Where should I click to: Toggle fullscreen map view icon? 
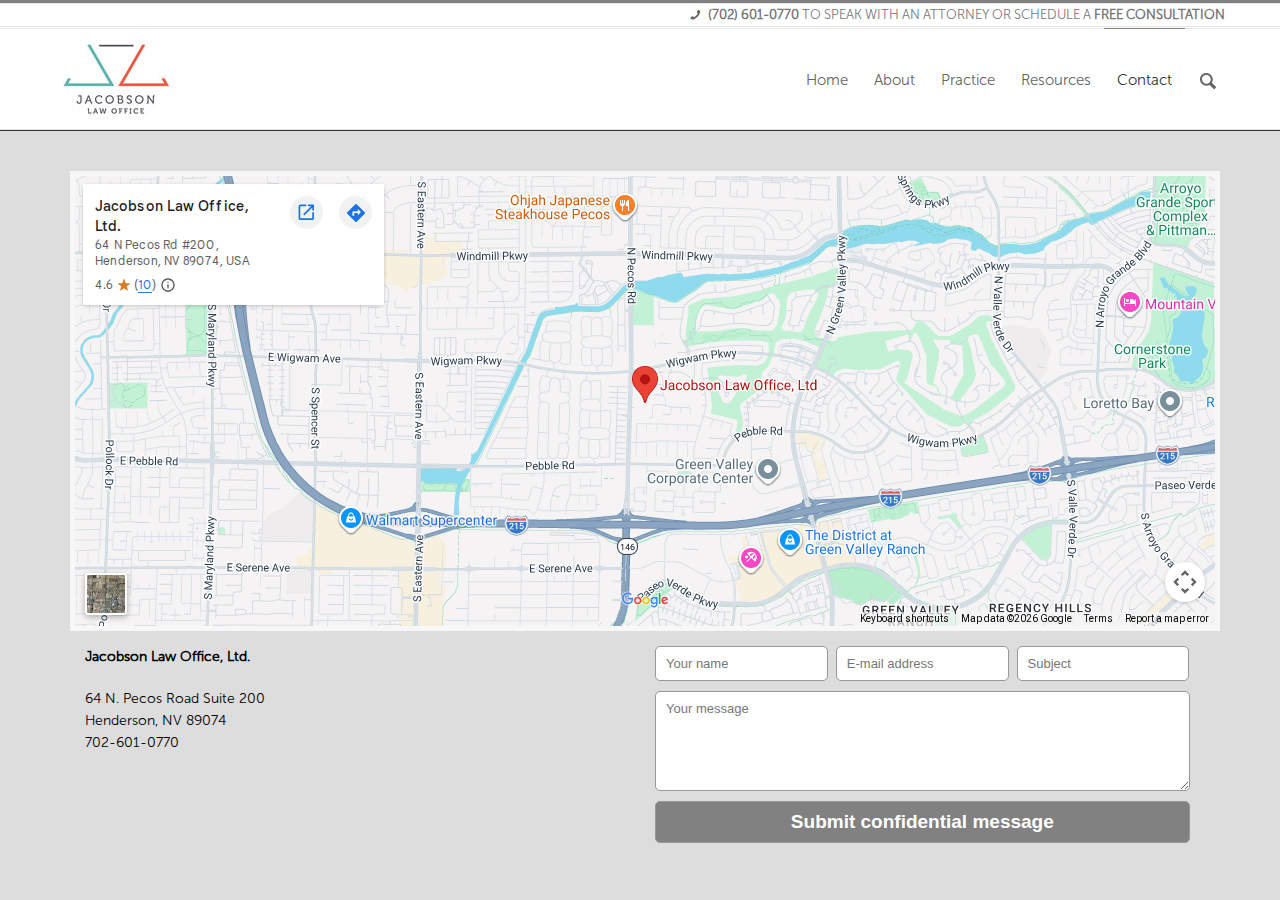click(1185, 582)
